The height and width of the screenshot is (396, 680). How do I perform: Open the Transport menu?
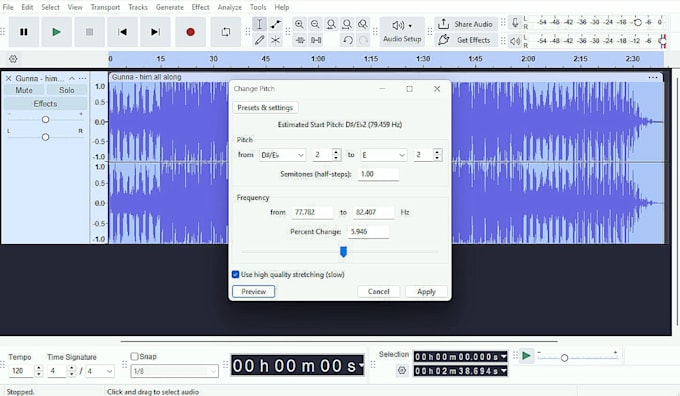click(105, 7)
